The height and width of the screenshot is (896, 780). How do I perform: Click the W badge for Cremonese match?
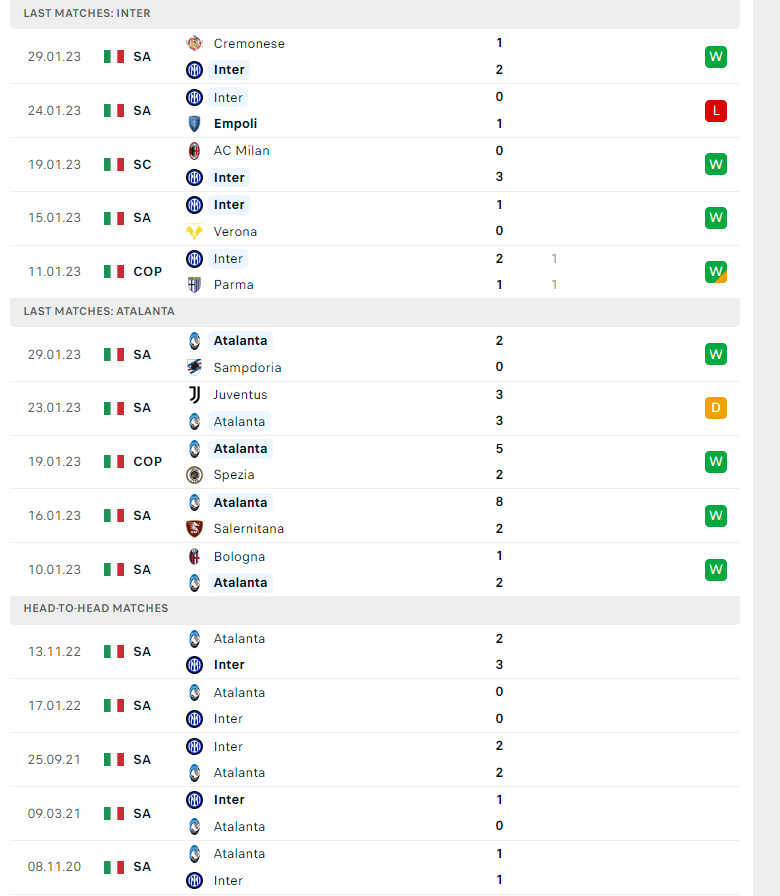tap(715, 57)
